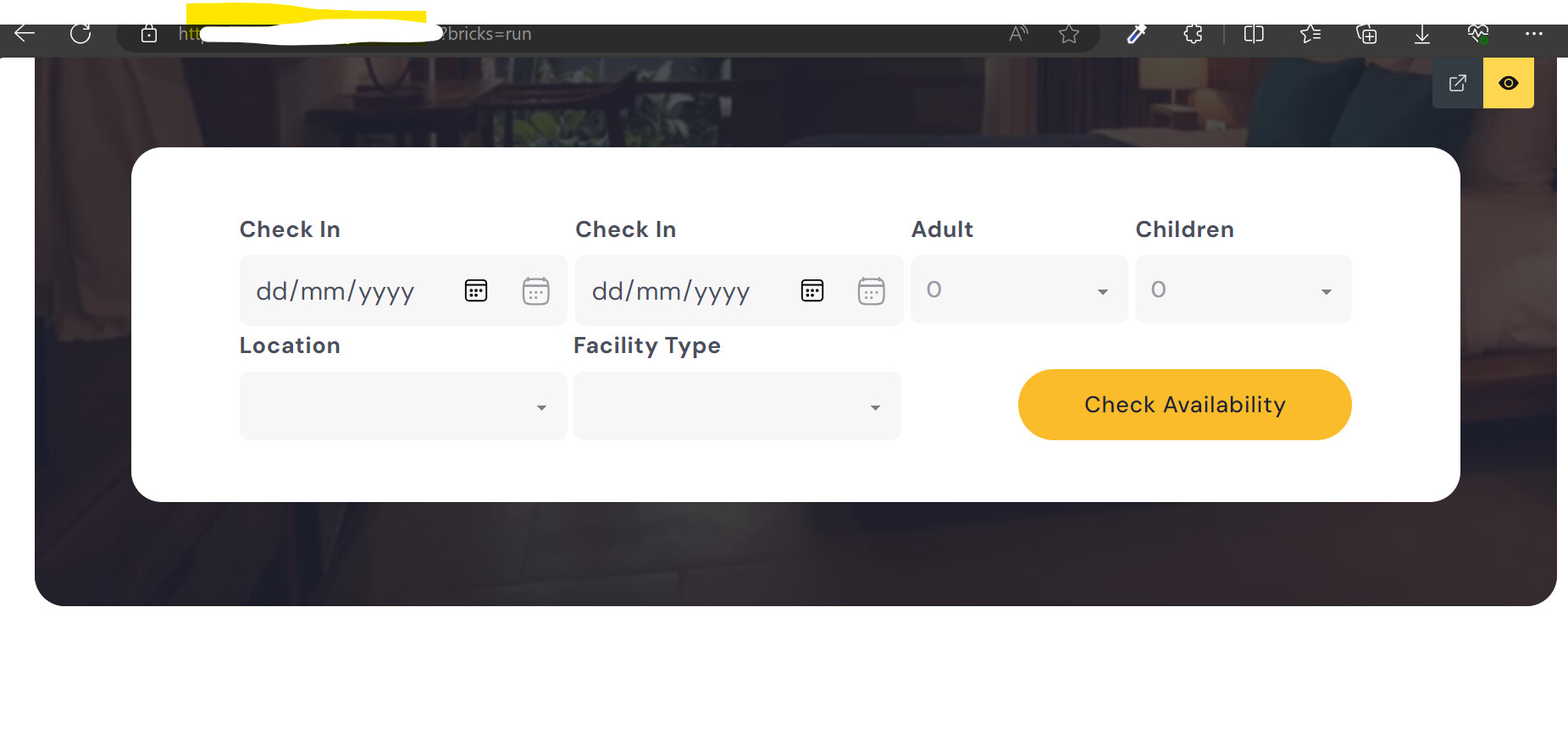Open the Location dropdown
This screenshot has height=734, width=1568.
click(x=403, y=406)
